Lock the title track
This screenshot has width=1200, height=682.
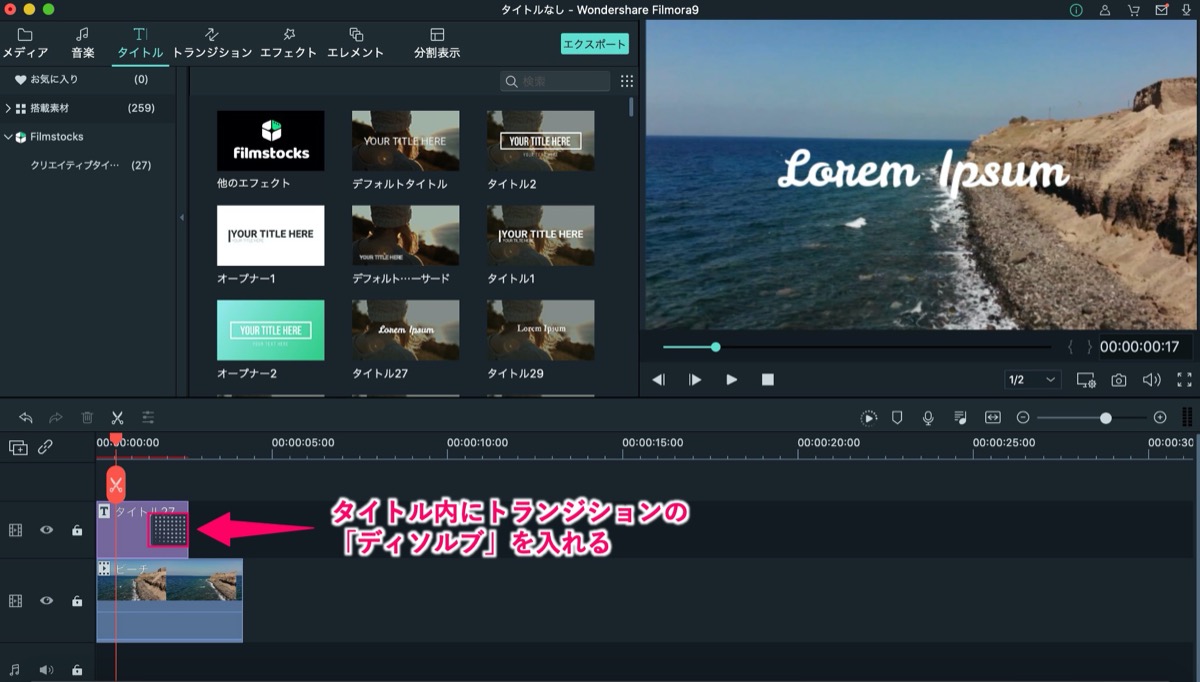click(77, 530)
